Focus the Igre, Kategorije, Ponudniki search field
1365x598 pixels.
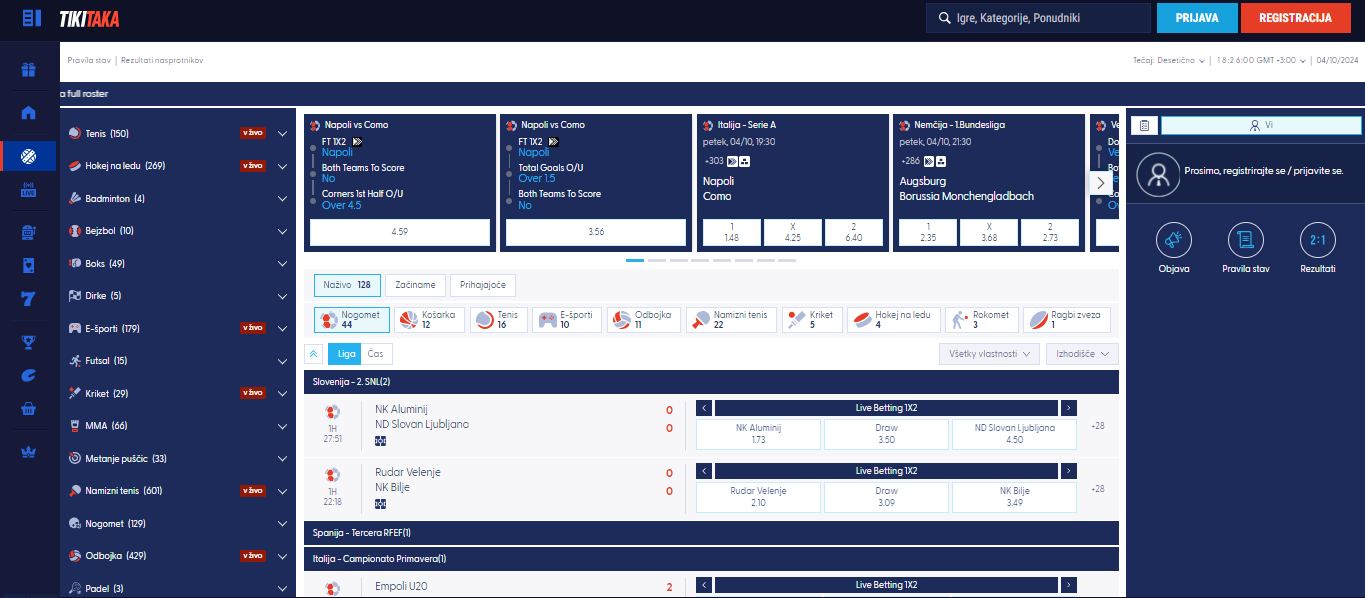[x=1038, y=18]
